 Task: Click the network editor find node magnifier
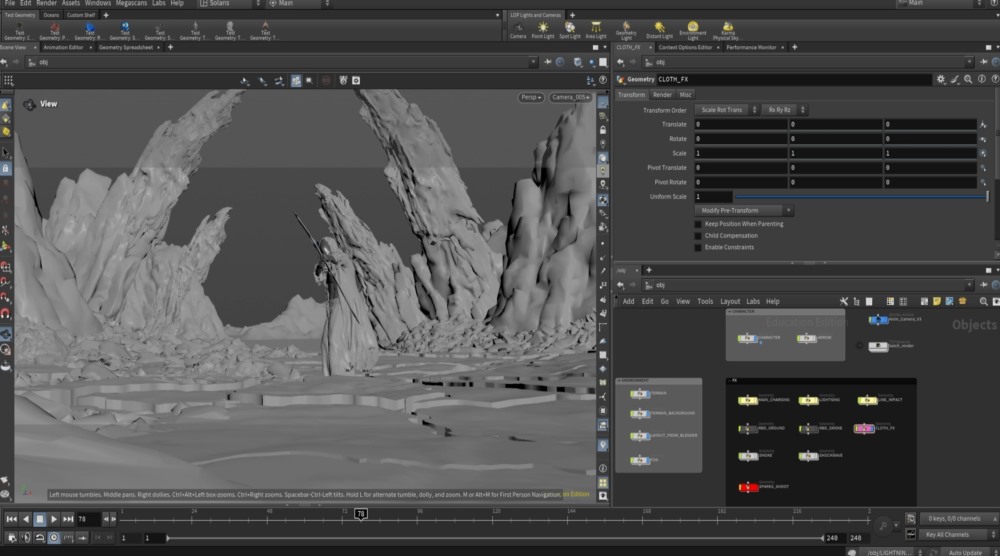(983, 301)
